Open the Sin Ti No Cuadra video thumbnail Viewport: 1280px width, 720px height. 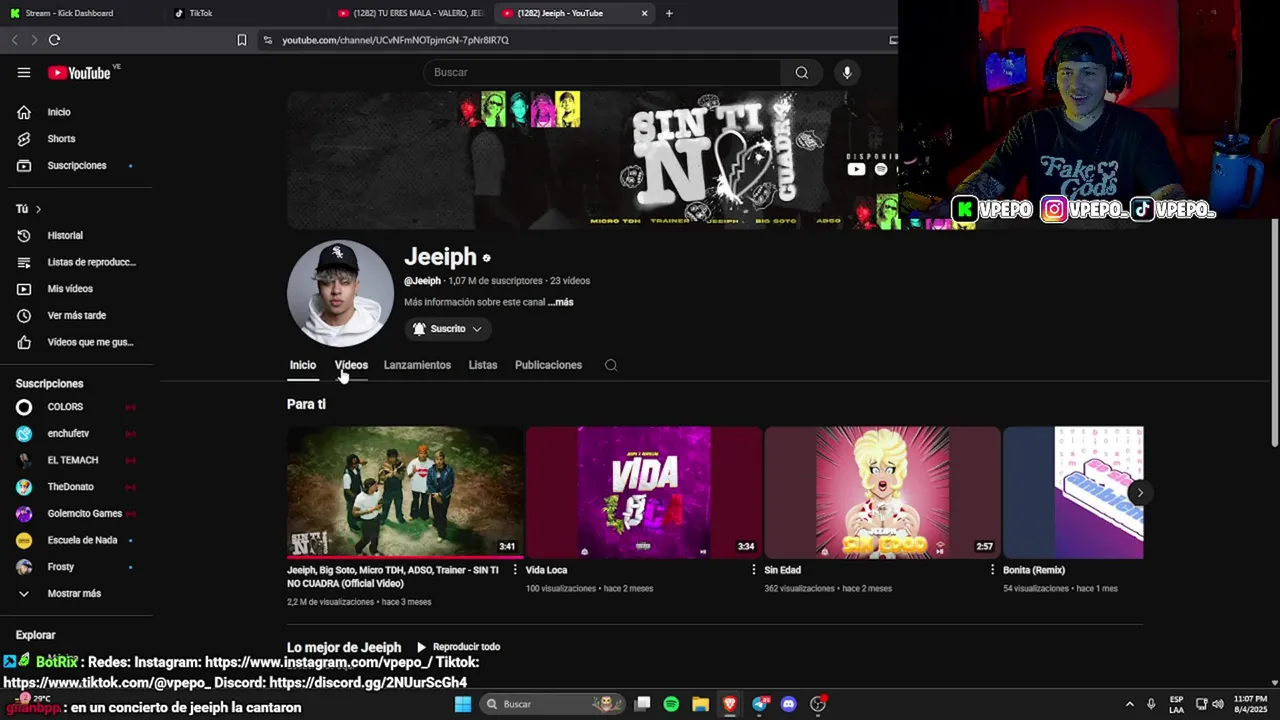point(405,492)
